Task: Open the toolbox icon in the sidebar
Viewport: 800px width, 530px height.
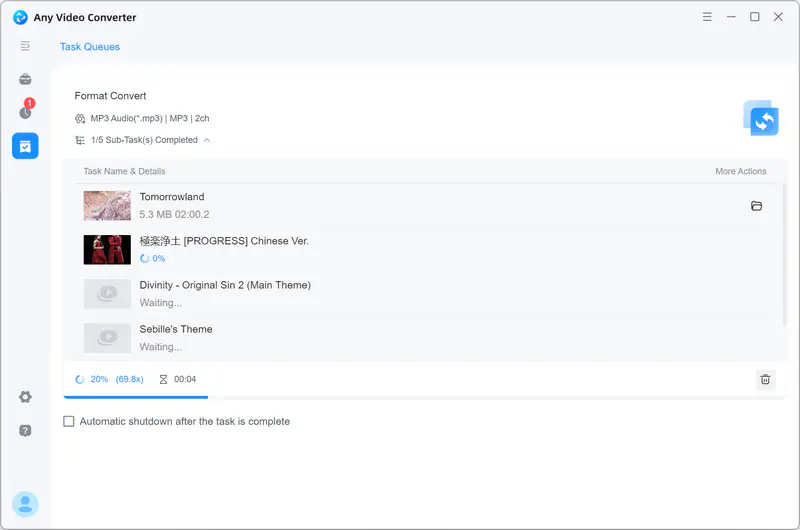Action: click(25, 79)
